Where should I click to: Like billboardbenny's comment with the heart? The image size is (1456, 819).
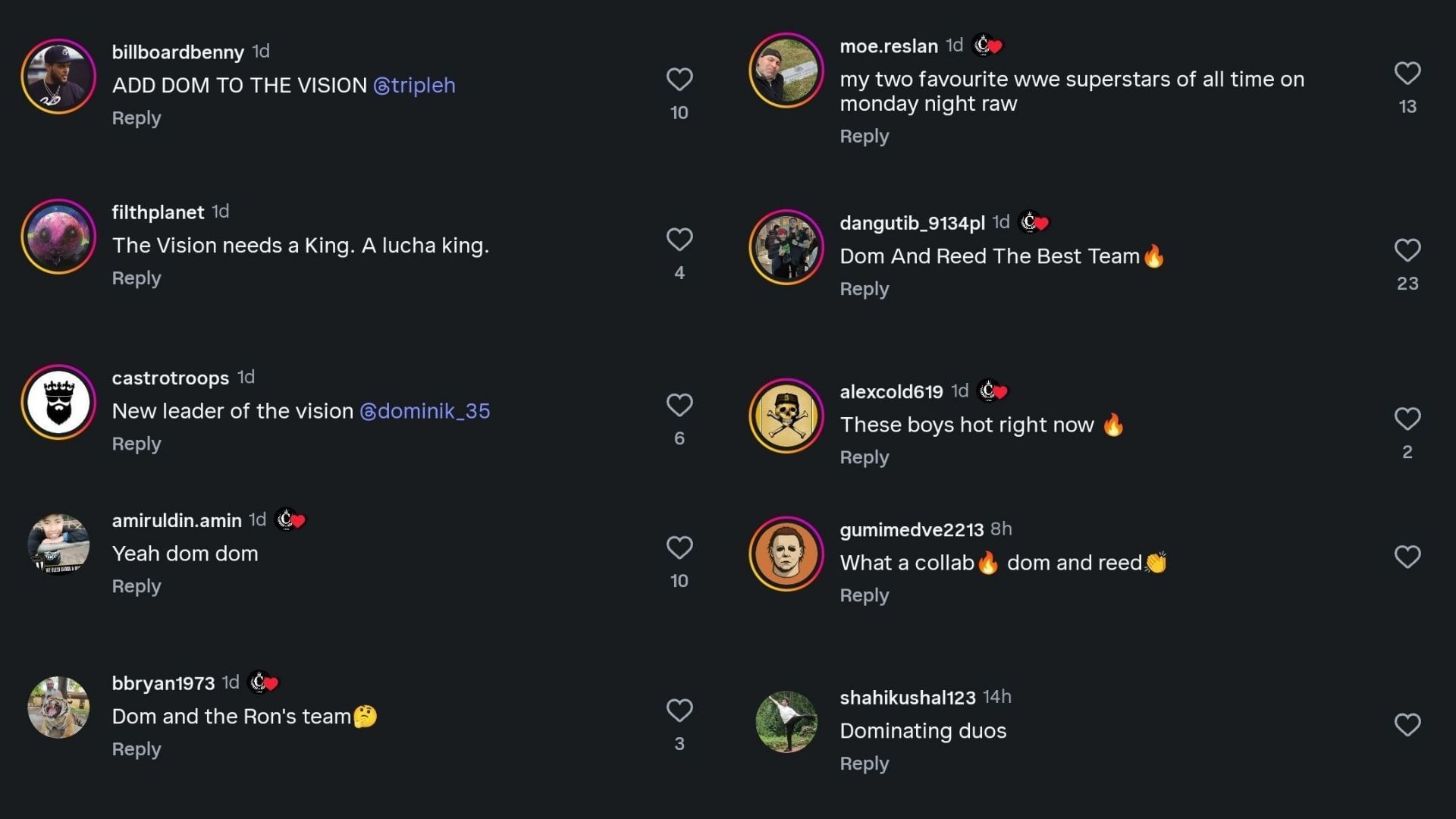[679, 80]
